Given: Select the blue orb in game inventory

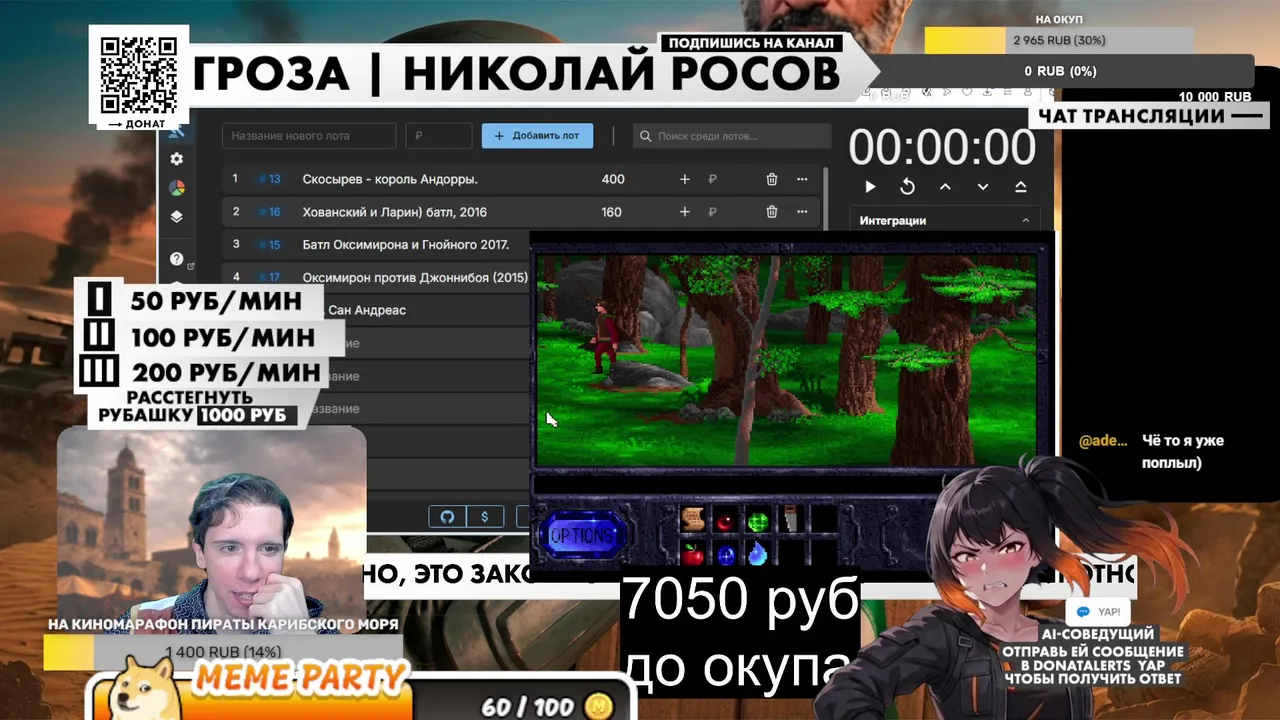Looking at the screenshot, I should (x=726, y=554).
